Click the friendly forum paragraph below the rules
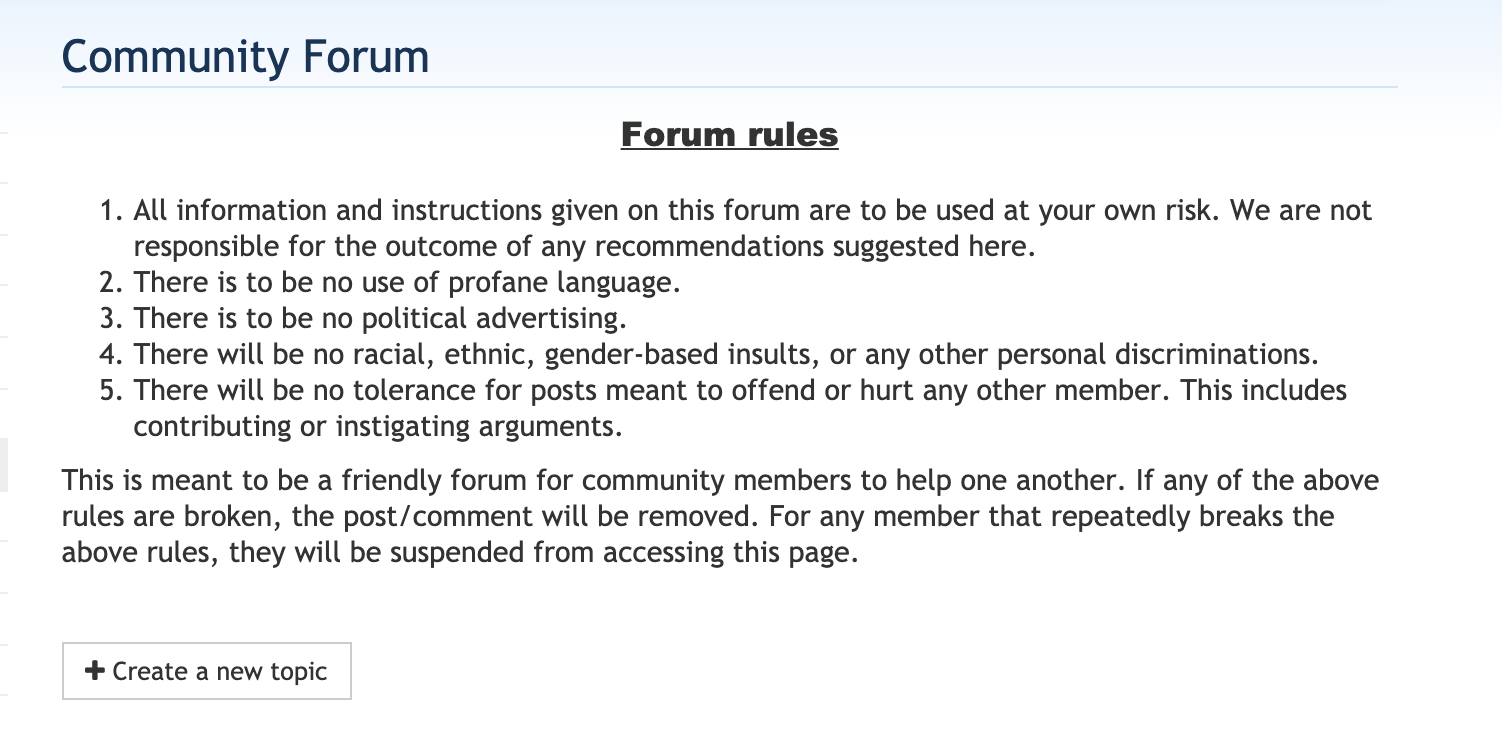 click(720, 517)
